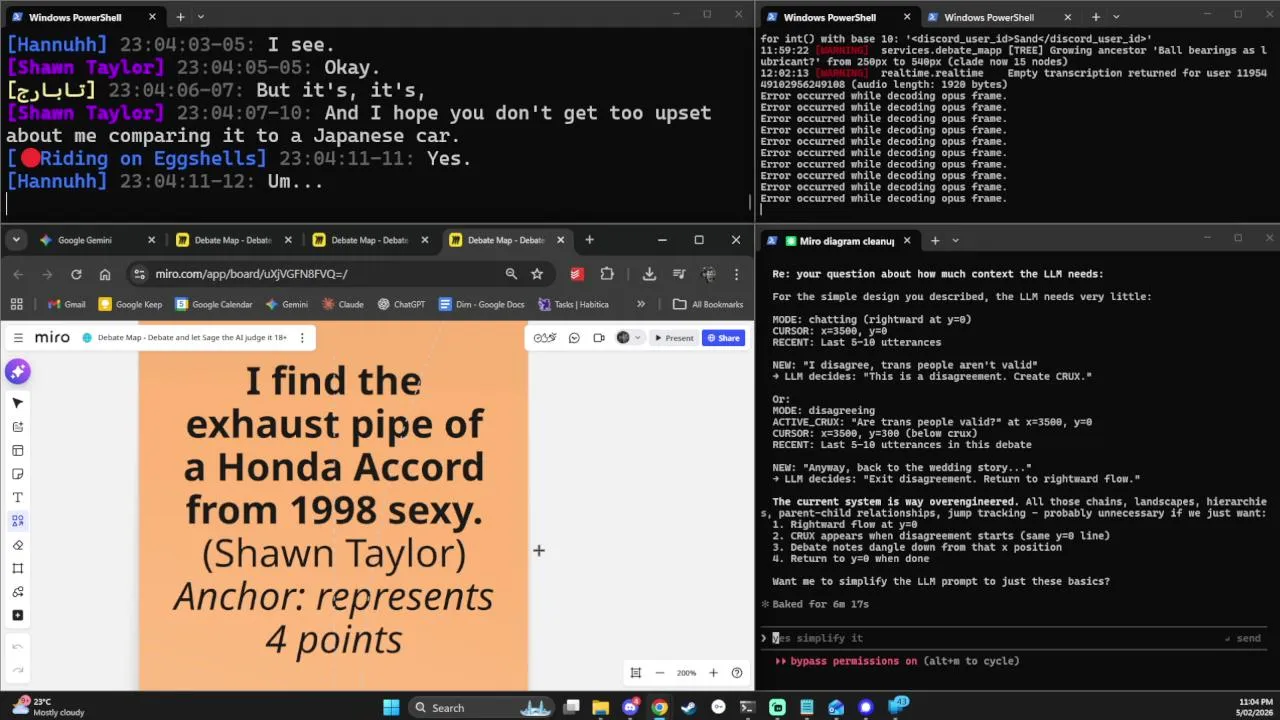The image size is (1280, 720).
Task: Open Chrome extensions puzzle icon
Action: click(607, 274)
